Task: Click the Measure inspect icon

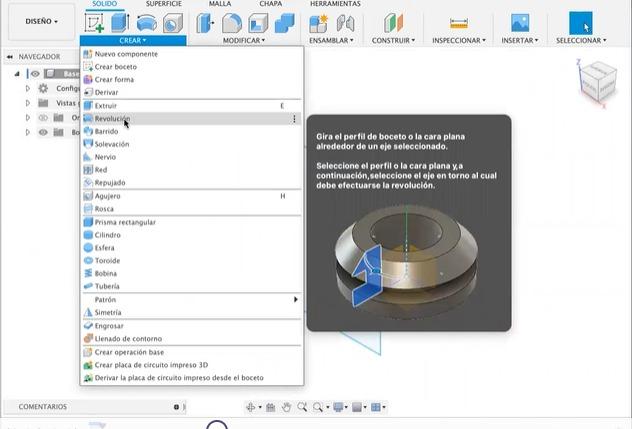Action: pyautogui.click(x=459, y=23)
